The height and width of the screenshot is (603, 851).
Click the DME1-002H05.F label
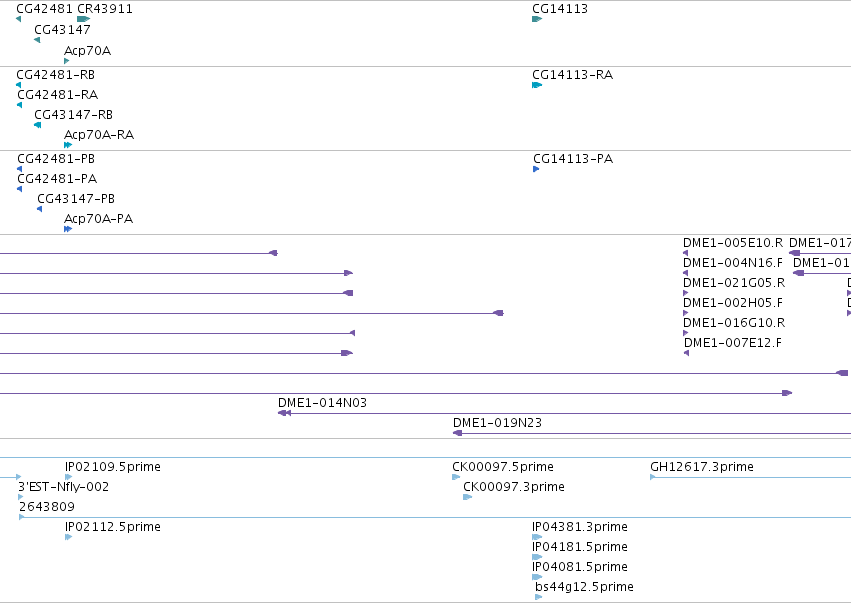[x=733, y=303]
